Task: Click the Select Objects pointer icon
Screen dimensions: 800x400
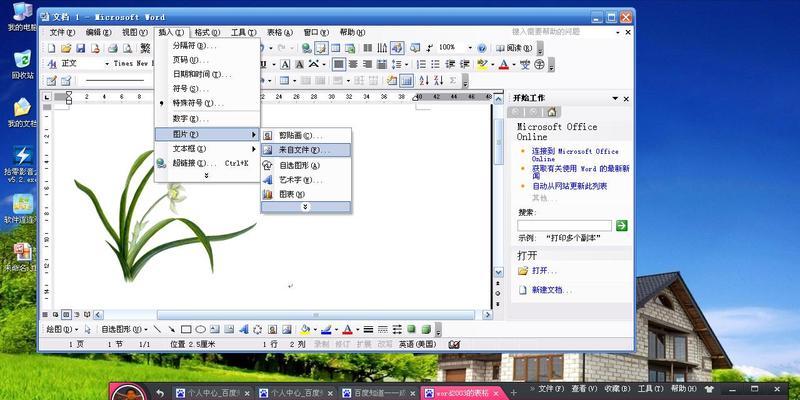Action: (87, 329)
